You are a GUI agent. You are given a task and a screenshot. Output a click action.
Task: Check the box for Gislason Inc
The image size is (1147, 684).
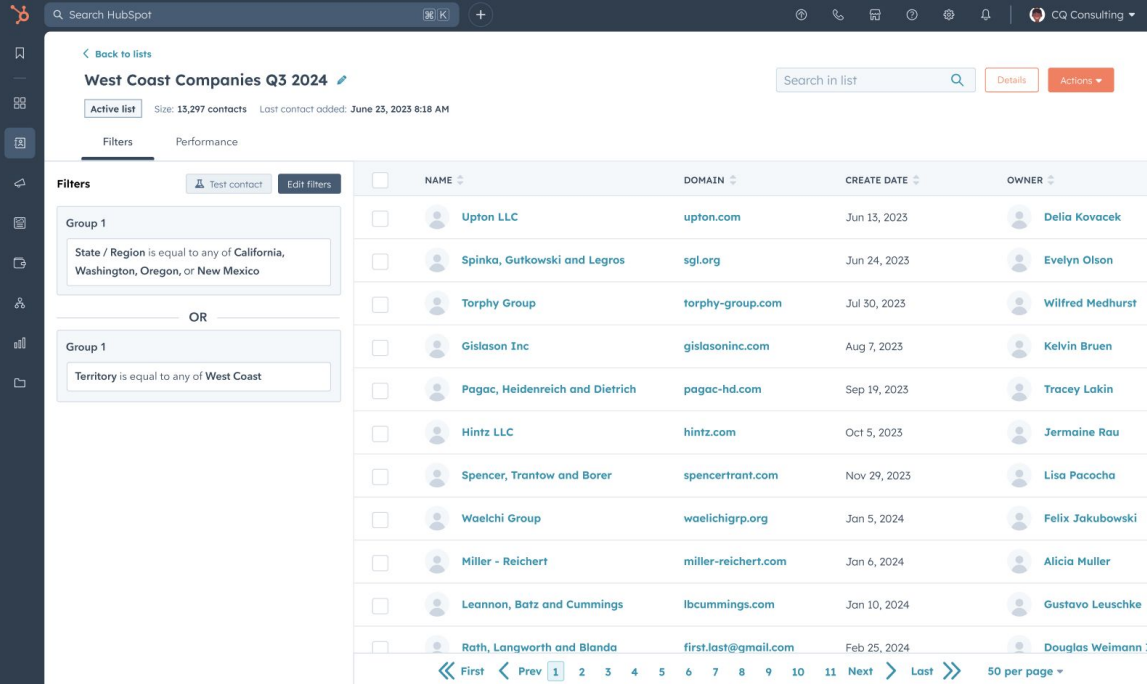[380, 347]
